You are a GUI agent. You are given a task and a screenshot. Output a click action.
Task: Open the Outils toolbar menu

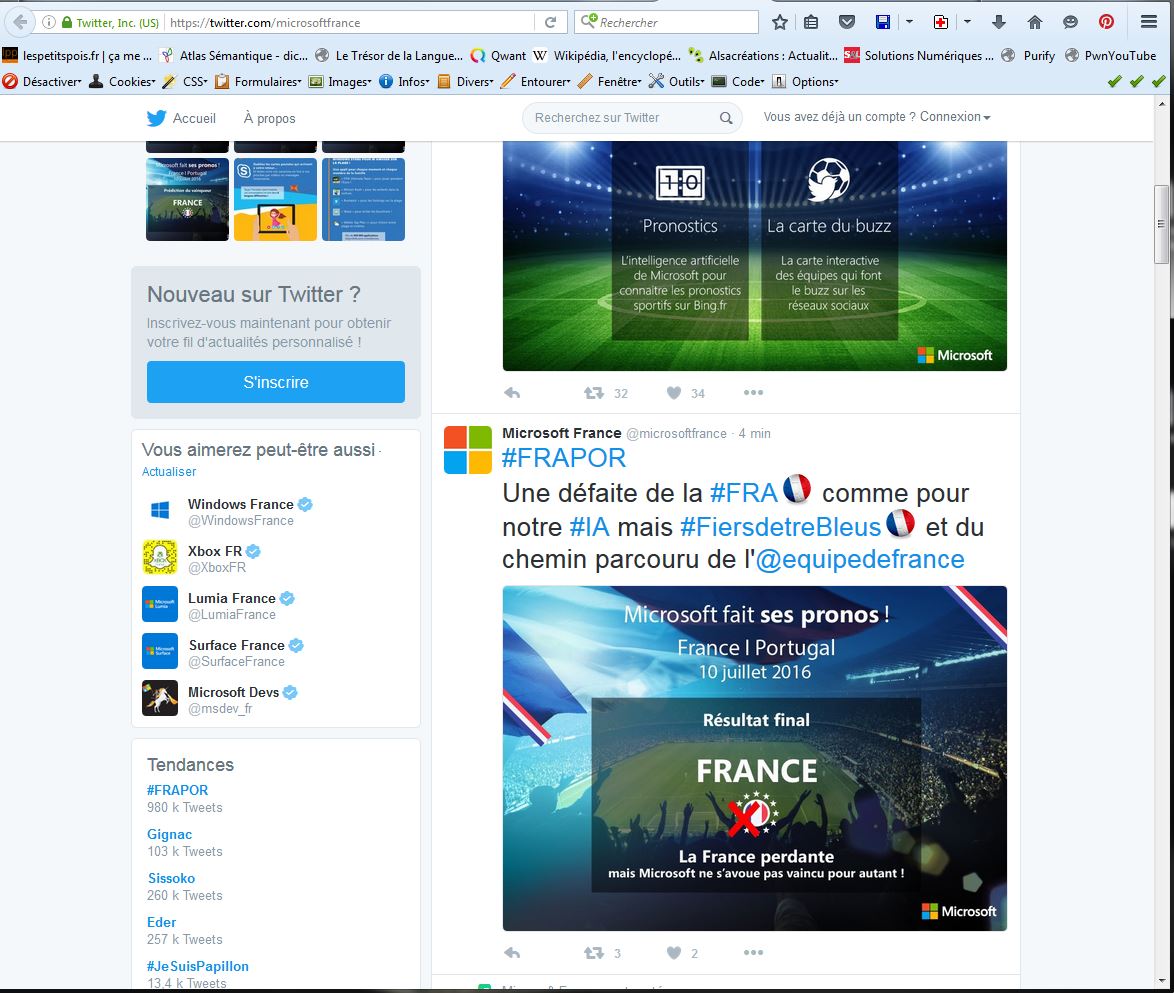click(676, 82)
